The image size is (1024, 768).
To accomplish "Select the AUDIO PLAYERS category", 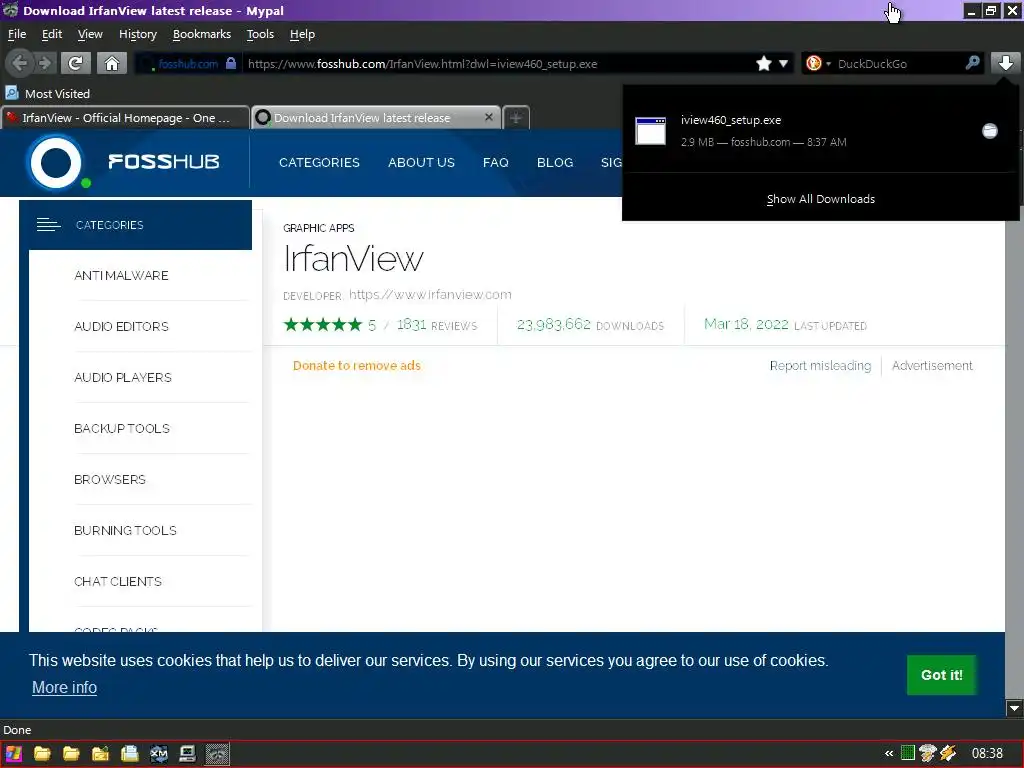I will tap(123, 377).
